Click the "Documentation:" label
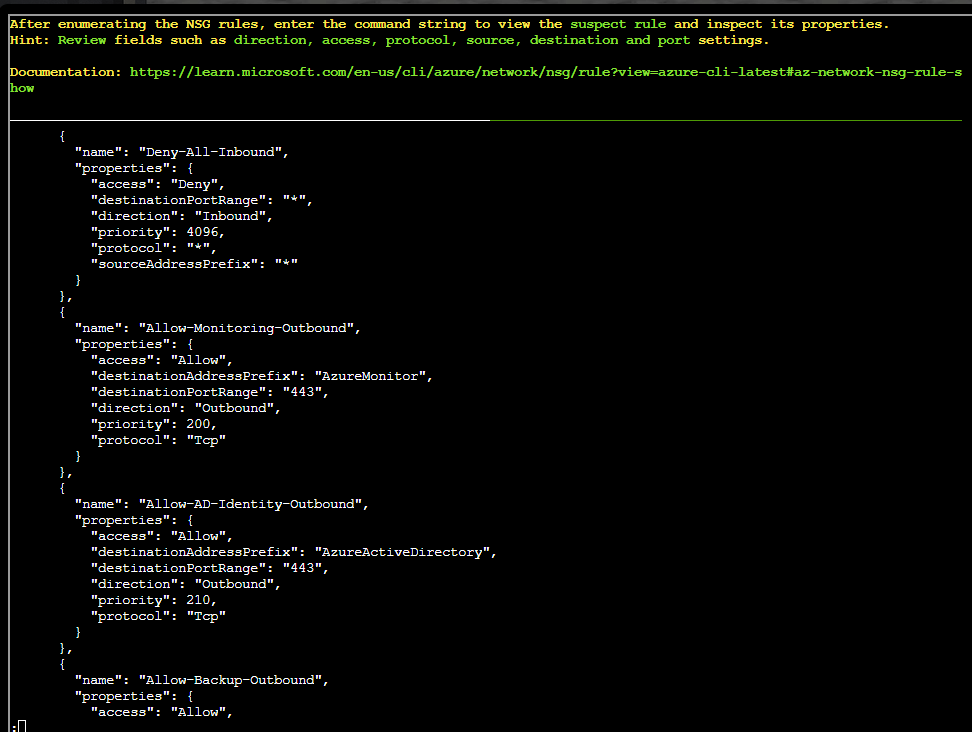972x732 pixels. [x=65, y=72]
